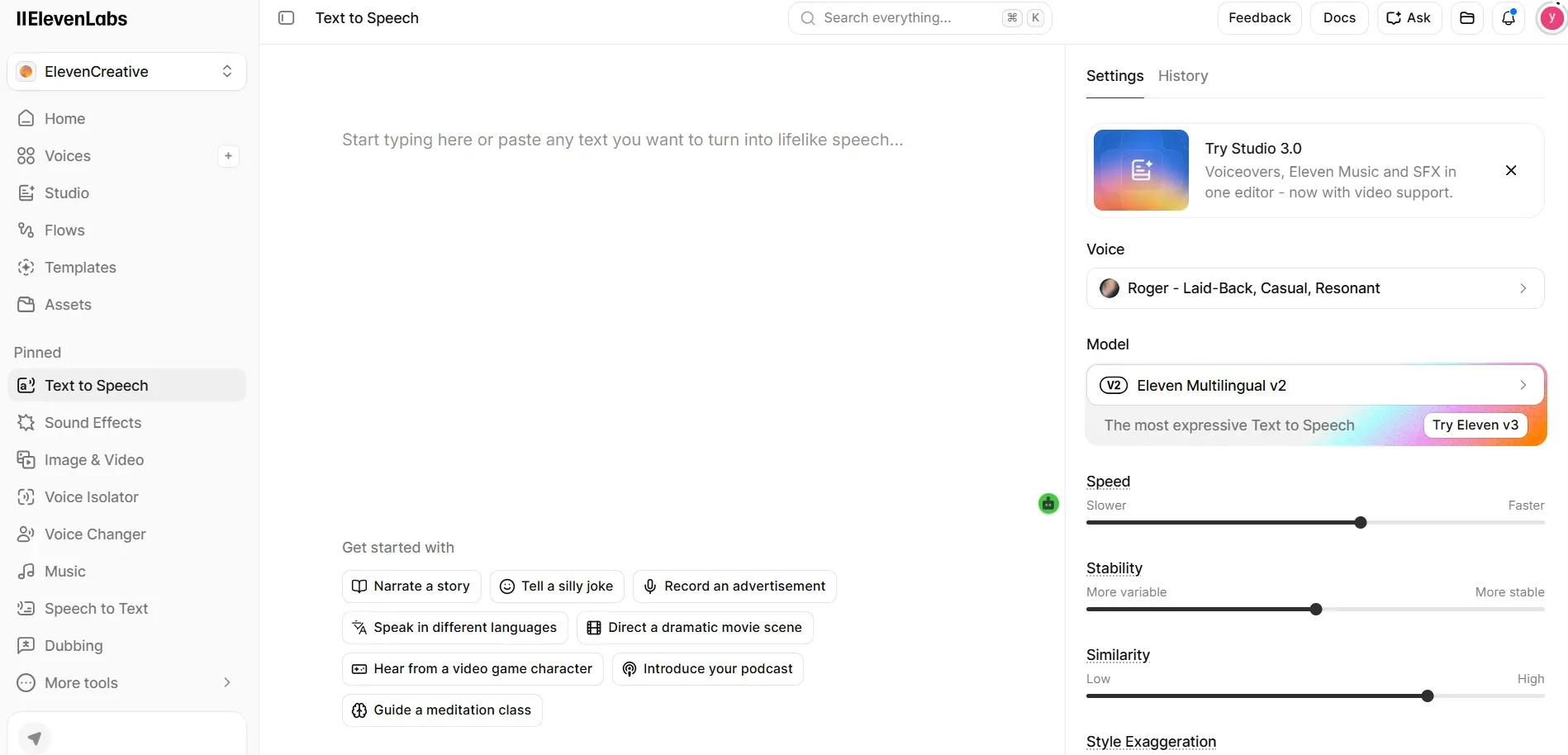Open the Roger voice selector
1568x755 pixels.
1315,288
